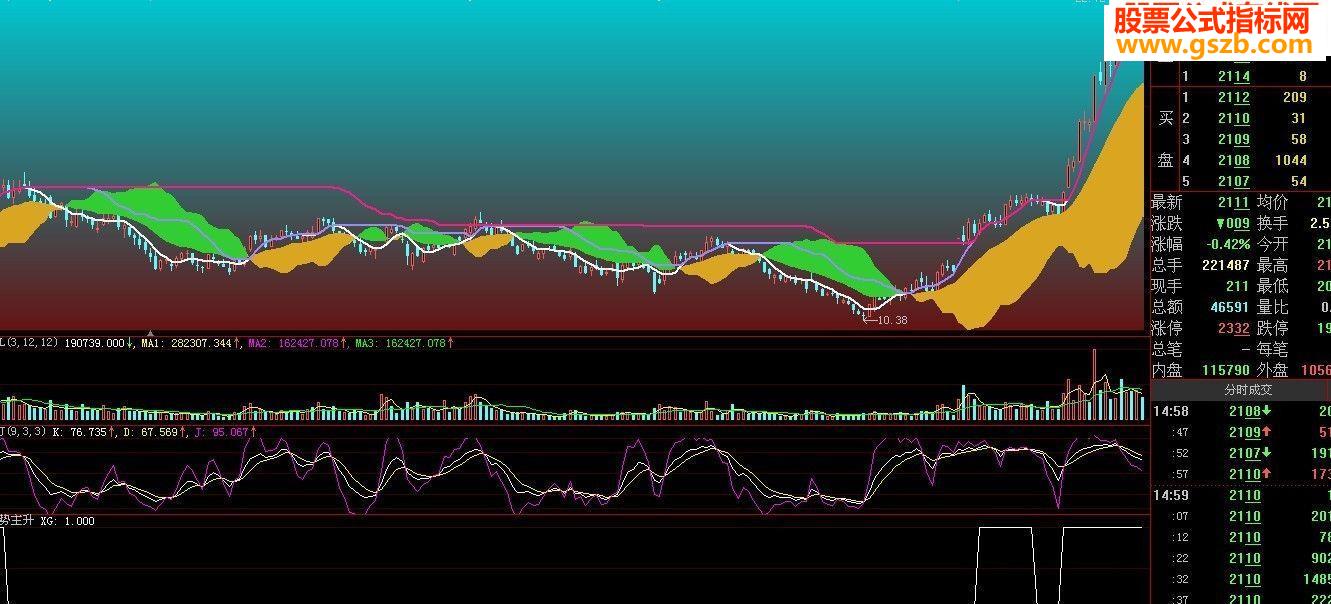Click buy-three price 2109 in 买盘
Screen dimensions: 1331x604
pos(1233,139)
